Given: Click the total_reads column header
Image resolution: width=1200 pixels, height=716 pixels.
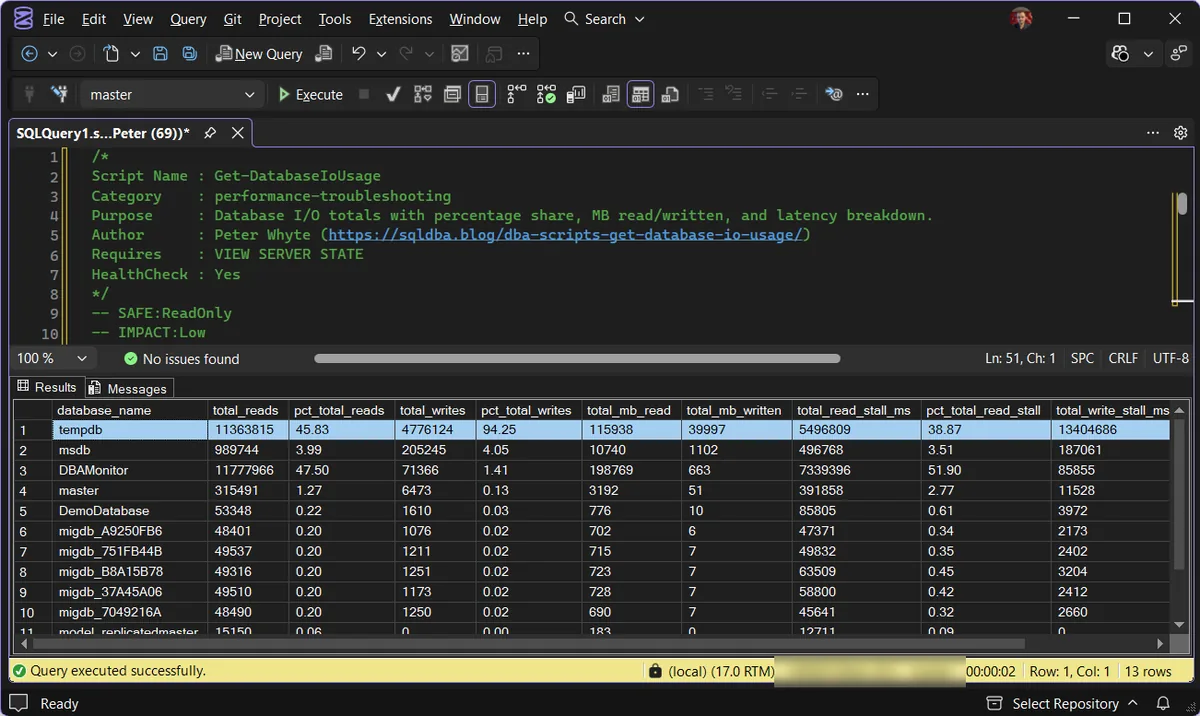Looking at the screenshot, I should [x=249, y=410].
